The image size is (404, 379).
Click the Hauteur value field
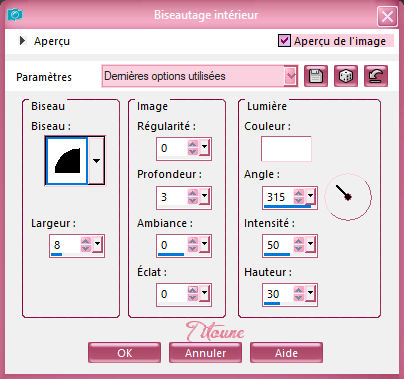click(278, 294)
